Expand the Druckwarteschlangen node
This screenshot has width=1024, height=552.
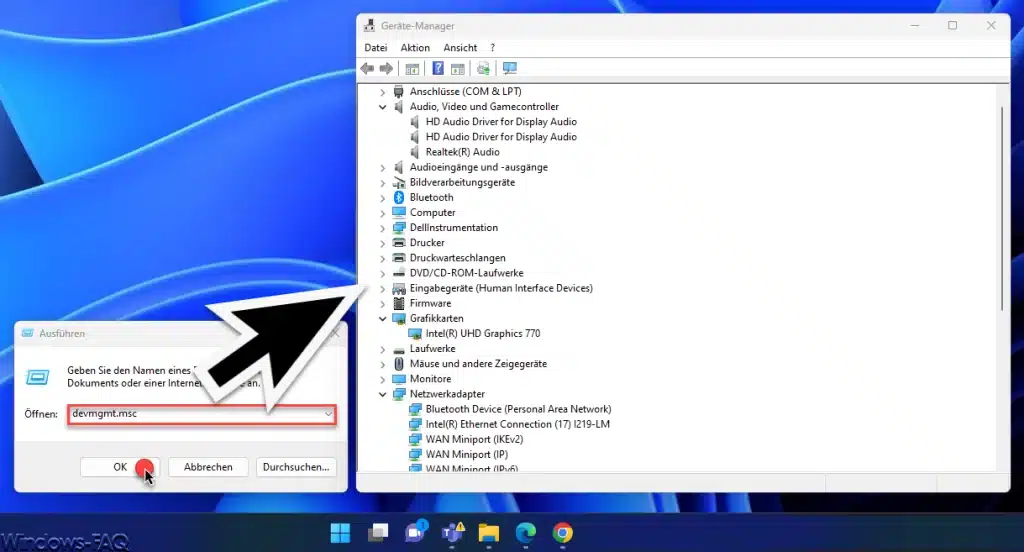click(383, 258)
